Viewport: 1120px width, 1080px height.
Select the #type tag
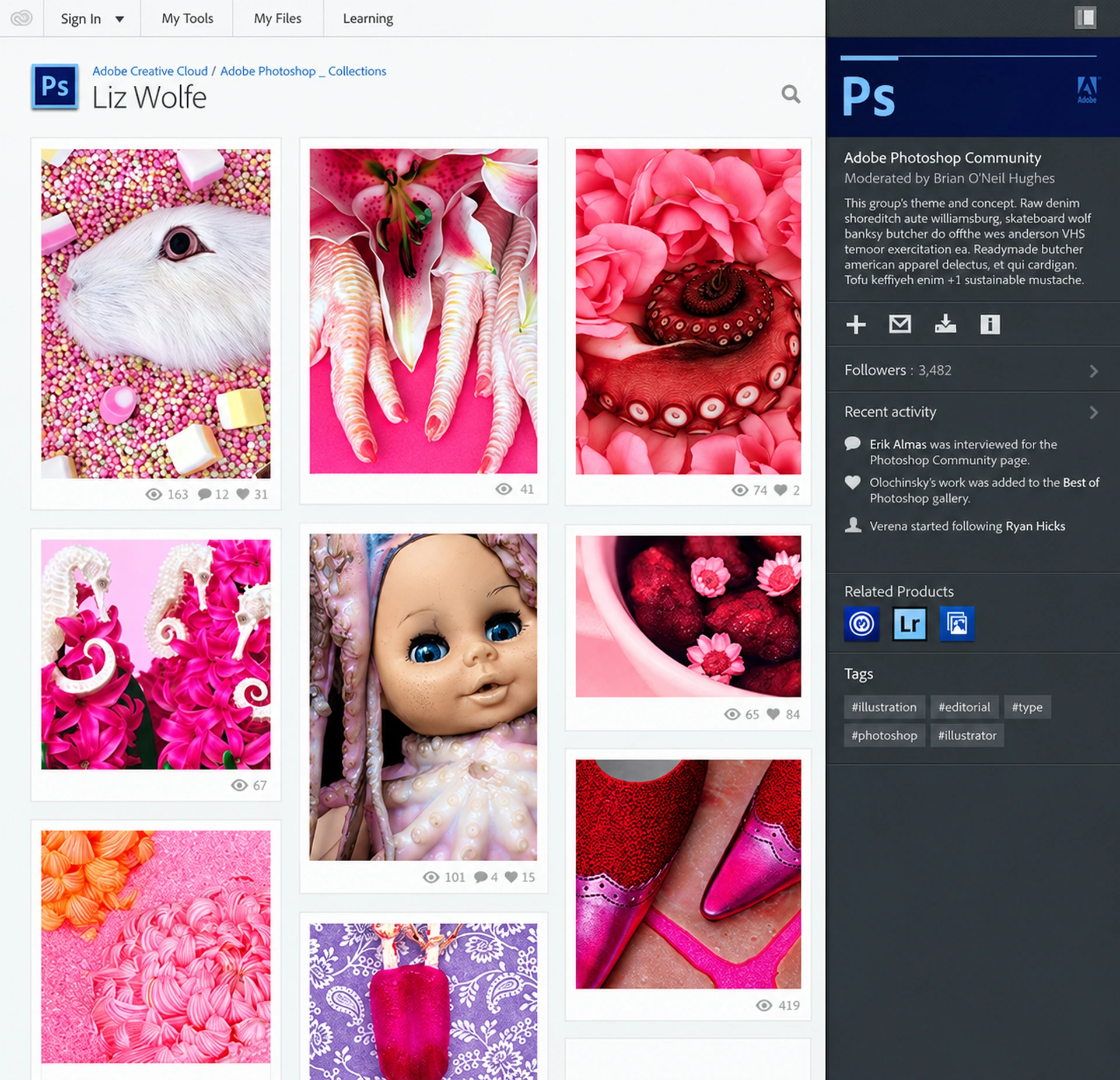(x=1027, y=707)
